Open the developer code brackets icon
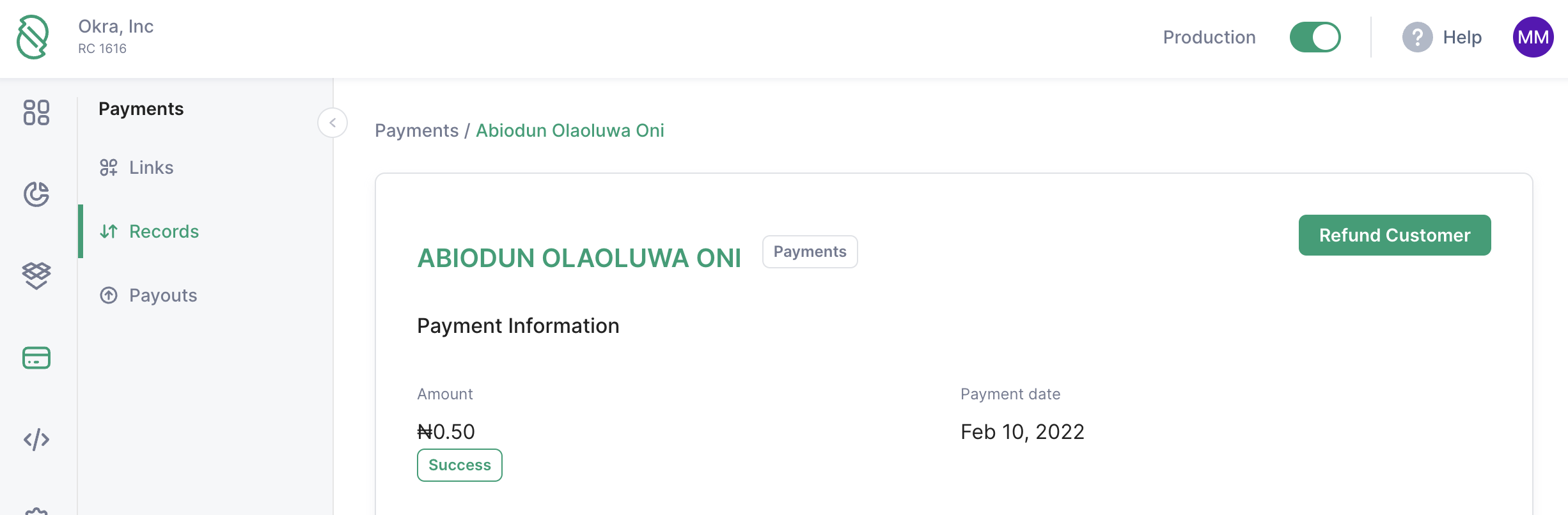Screen dimensions: 1568x515 coord(36,440)
